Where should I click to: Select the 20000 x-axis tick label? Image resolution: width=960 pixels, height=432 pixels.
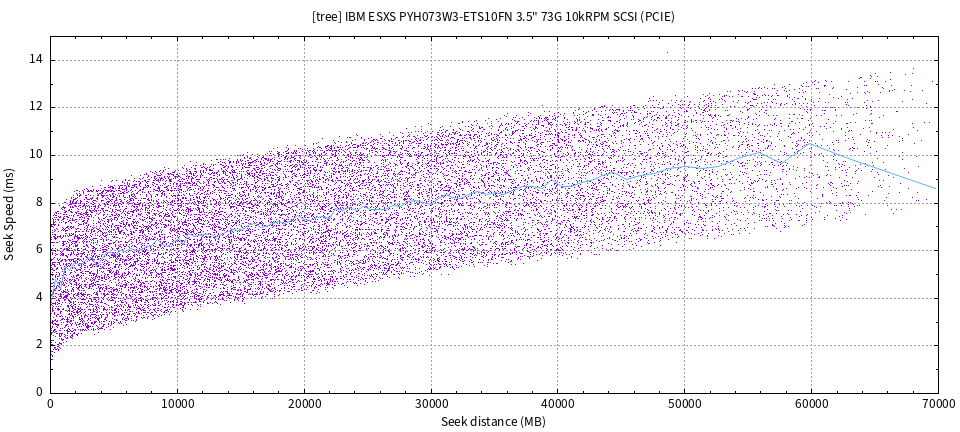click(304, 403)
